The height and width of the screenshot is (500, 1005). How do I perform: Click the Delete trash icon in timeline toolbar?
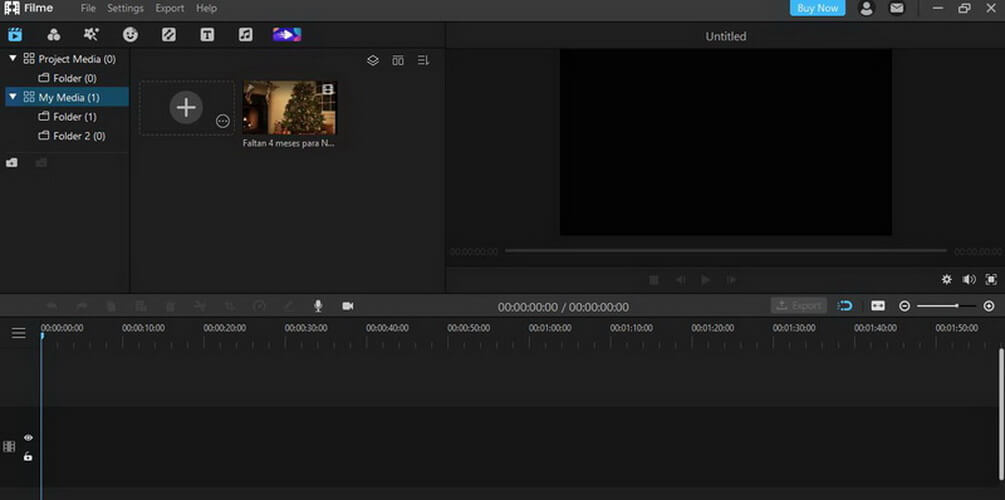[170, 306]
